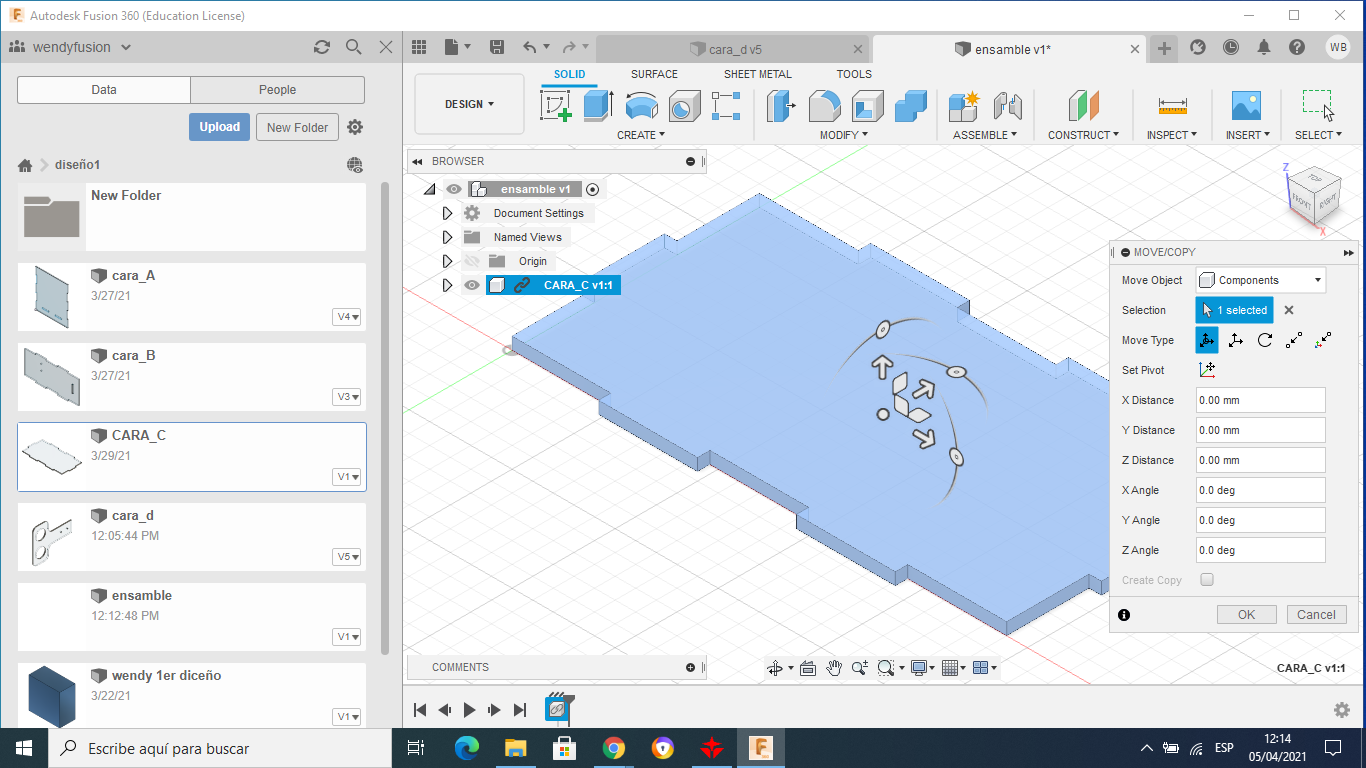Viewport: 1366px width, 768px height.
Task: Play the timeline
Action: [470, 710]
